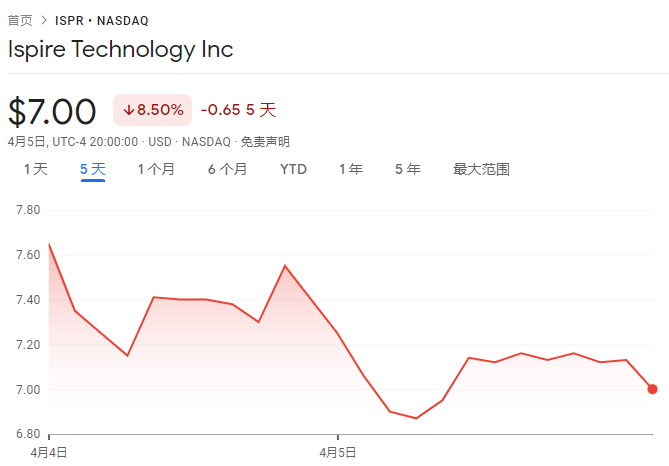
Task: Click the down-arrow 8.50% change badge
Action: 152,110
